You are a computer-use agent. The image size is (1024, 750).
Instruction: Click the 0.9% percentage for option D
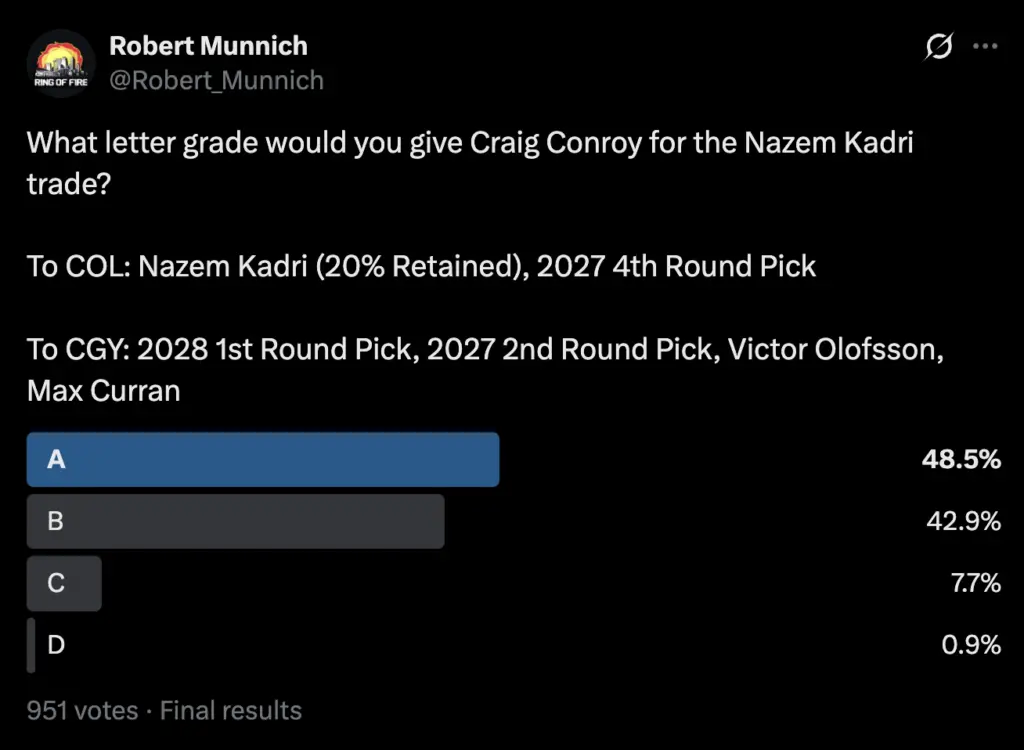coord(971,645)
